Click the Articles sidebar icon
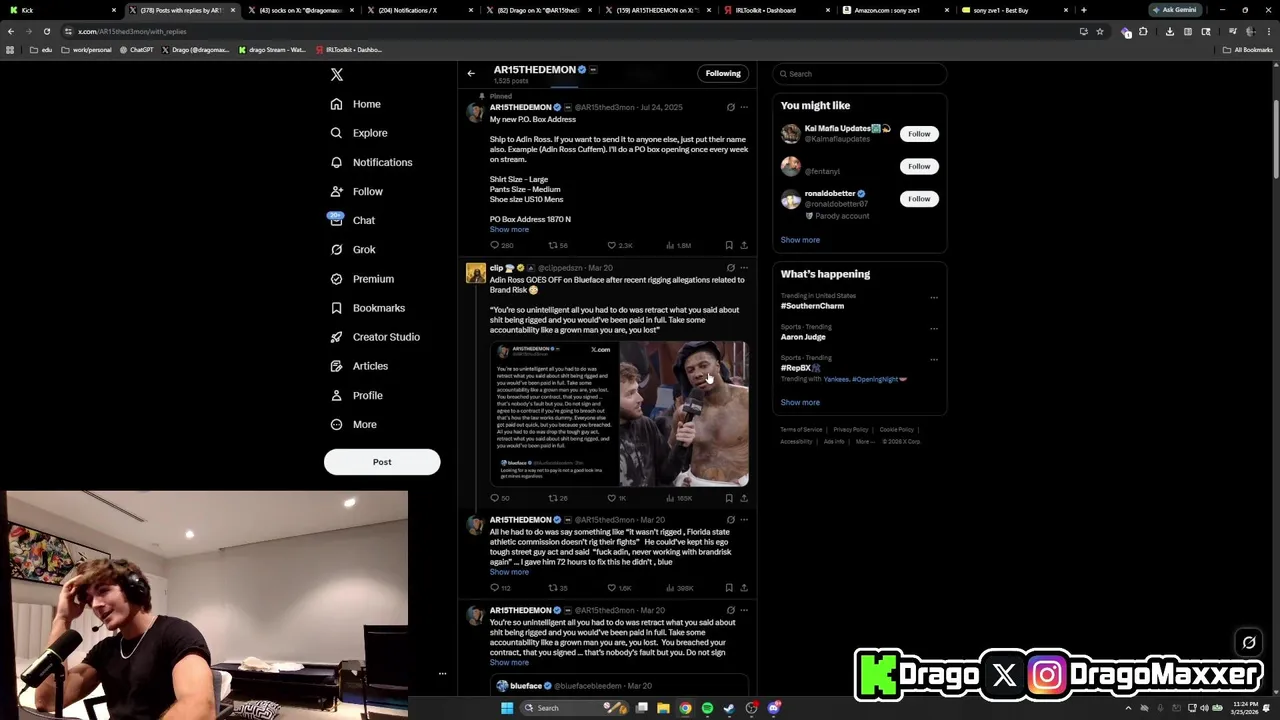1280x720 pixels. [336, 366]
